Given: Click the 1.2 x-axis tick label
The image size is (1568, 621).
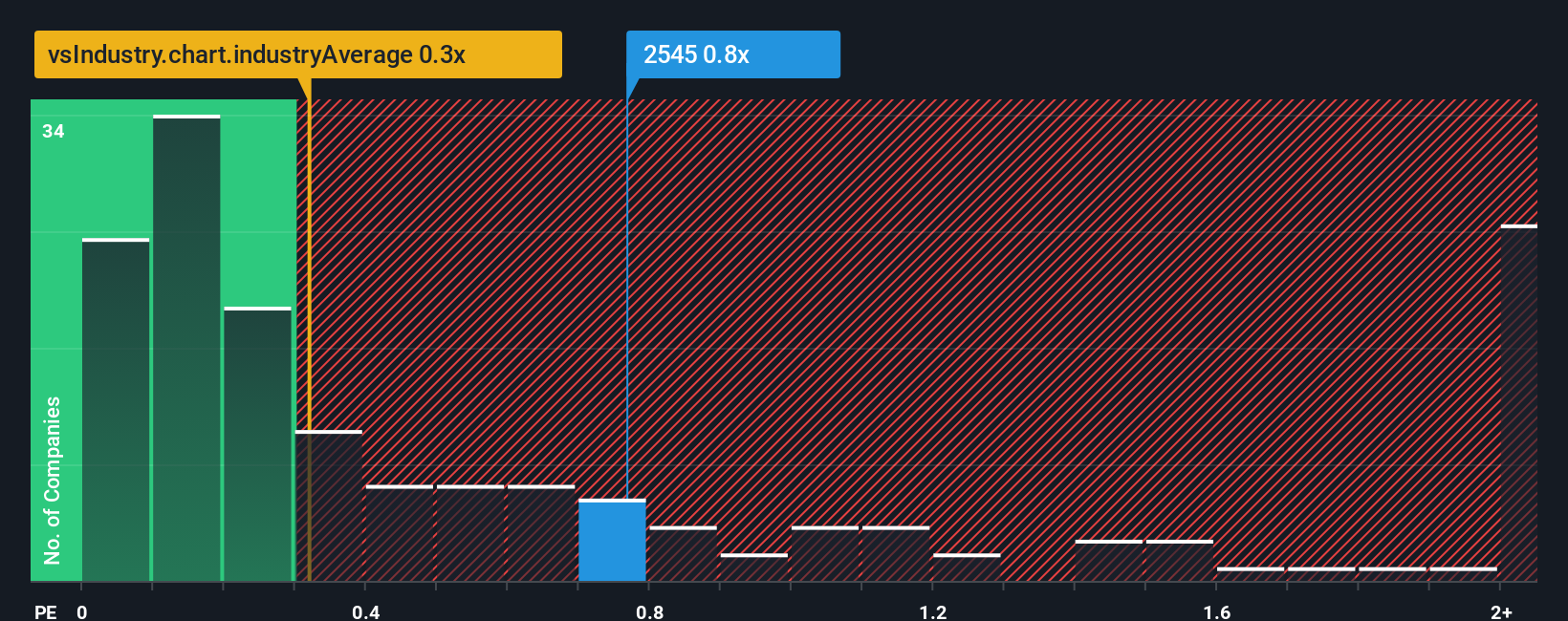Looking at the screenshot, I should tap(933, 611).
